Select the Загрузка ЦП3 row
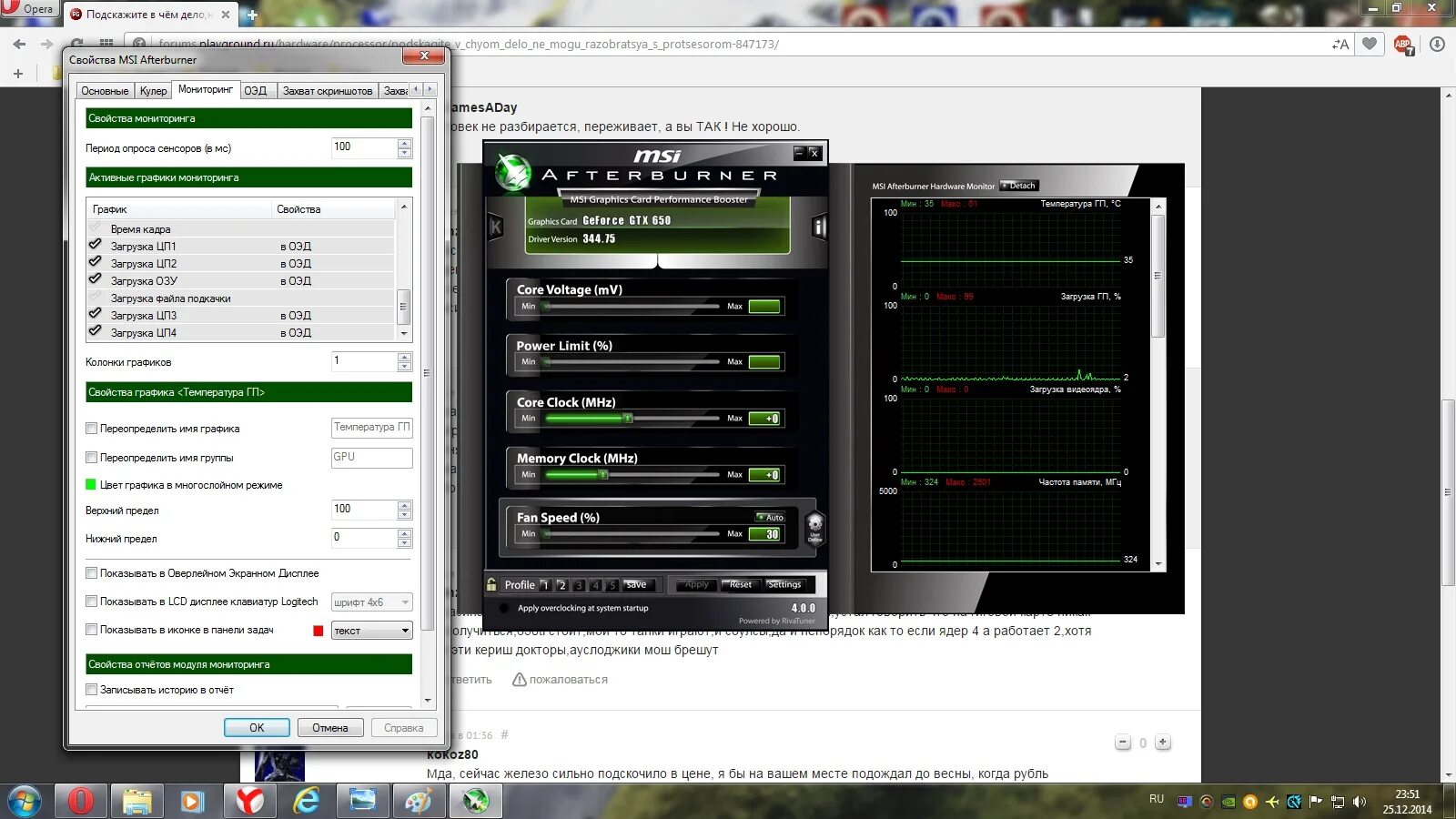The width and height of the screenshot is (1456, 819). point(241,316)
